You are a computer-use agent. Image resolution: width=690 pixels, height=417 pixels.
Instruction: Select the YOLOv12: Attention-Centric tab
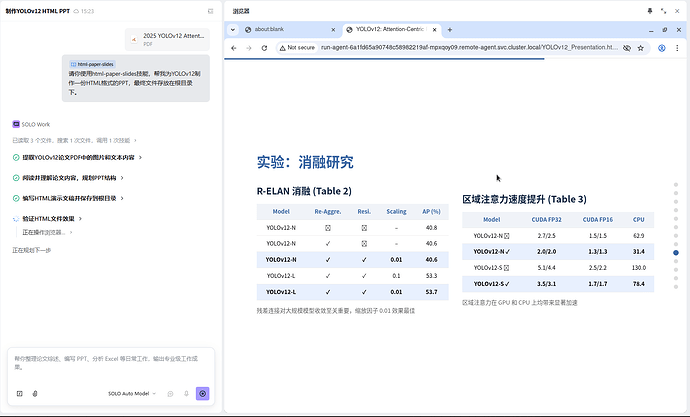[389, 29]
